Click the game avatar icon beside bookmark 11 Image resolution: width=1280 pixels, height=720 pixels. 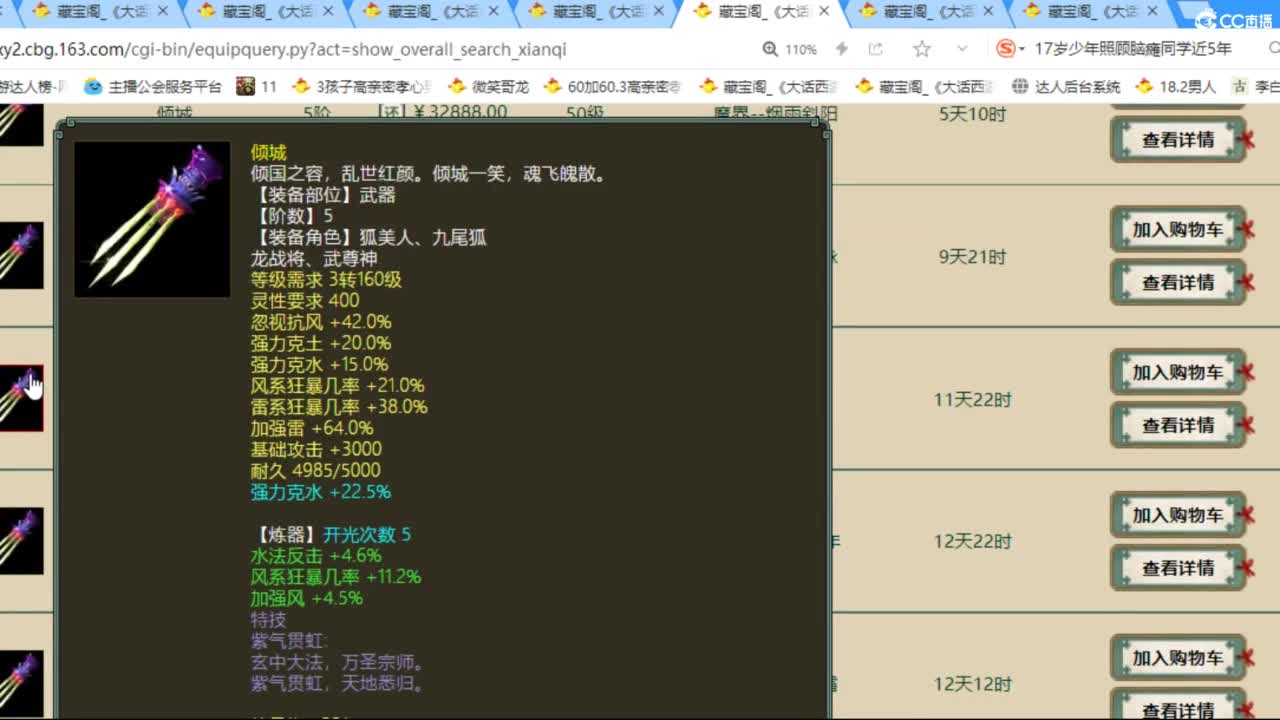tap(245, 87)
